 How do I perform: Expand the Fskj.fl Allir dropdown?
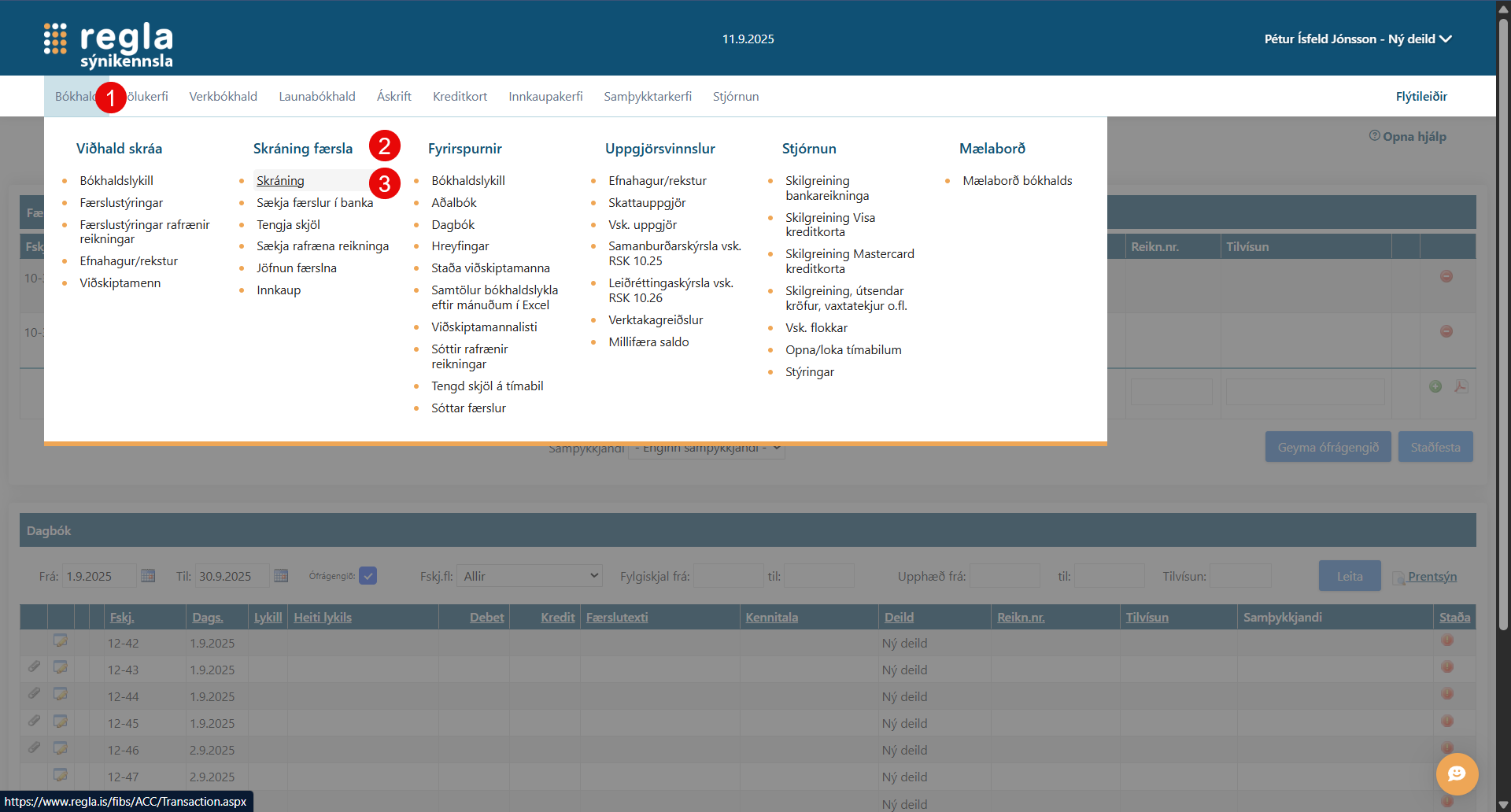click(530, 576)
